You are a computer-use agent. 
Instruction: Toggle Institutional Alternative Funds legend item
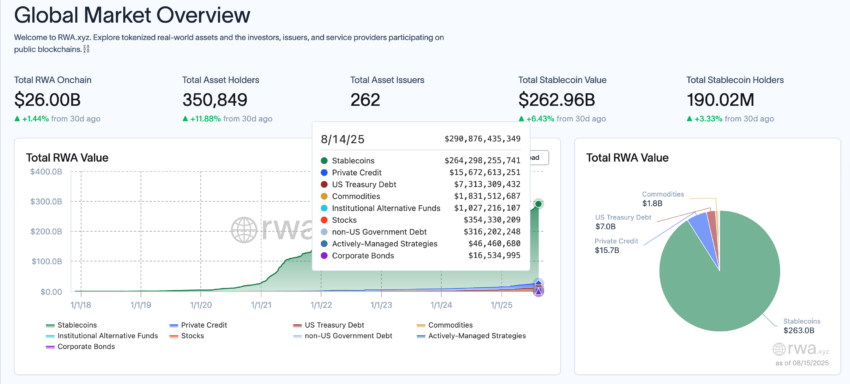click(101, 336)
